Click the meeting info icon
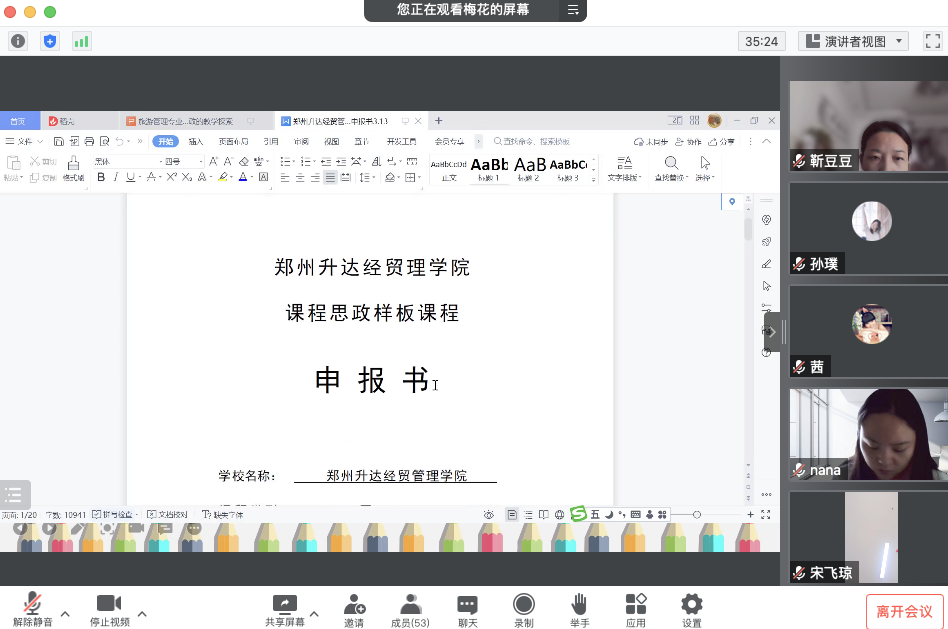The height and width of the screenshot is (629, 948). point(18,41)
